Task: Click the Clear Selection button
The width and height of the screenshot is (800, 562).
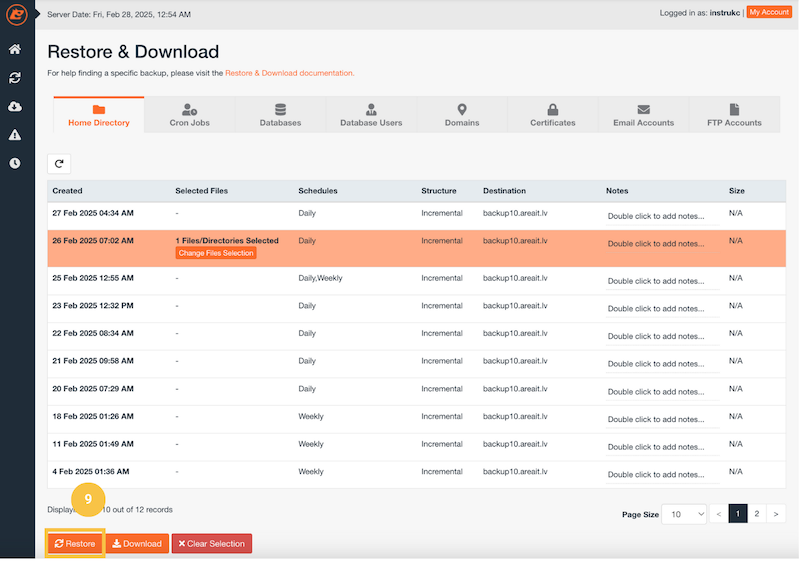Action: coord(211,544)
